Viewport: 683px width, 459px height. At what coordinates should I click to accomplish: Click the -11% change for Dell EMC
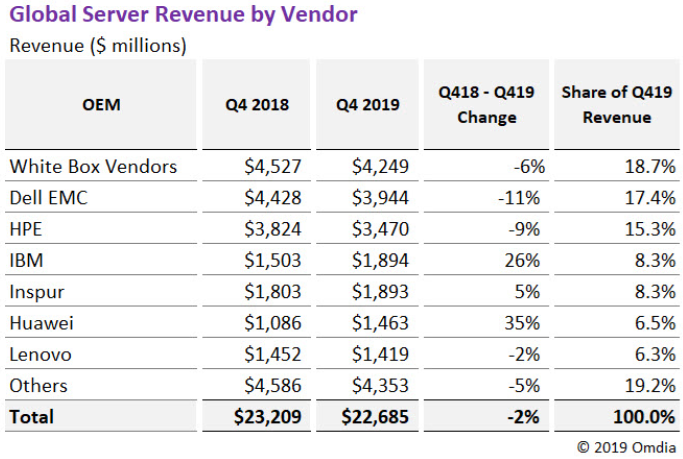tap(519, 198)
